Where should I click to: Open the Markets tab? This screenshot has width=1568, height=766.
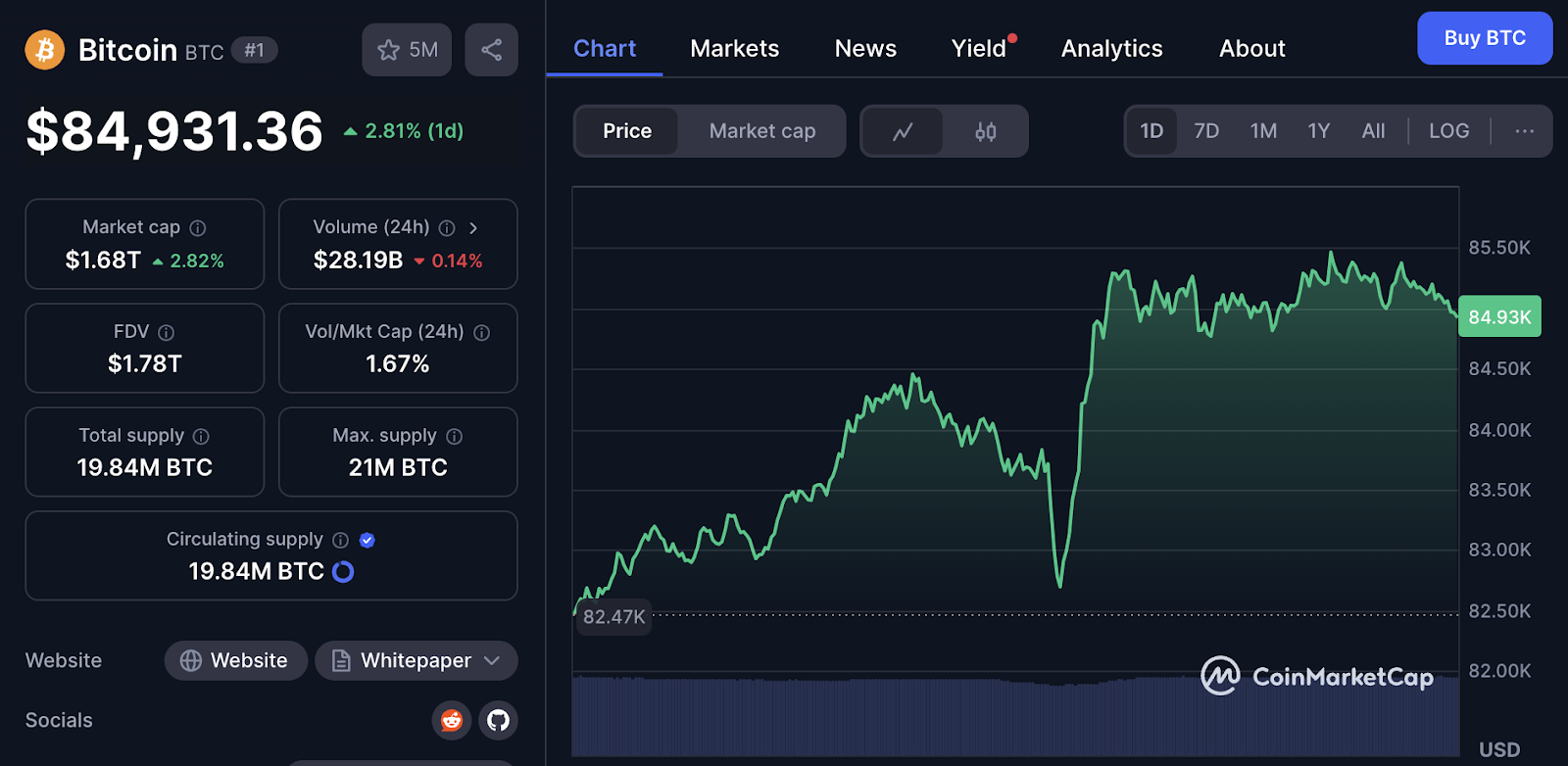tap(734, 49)
